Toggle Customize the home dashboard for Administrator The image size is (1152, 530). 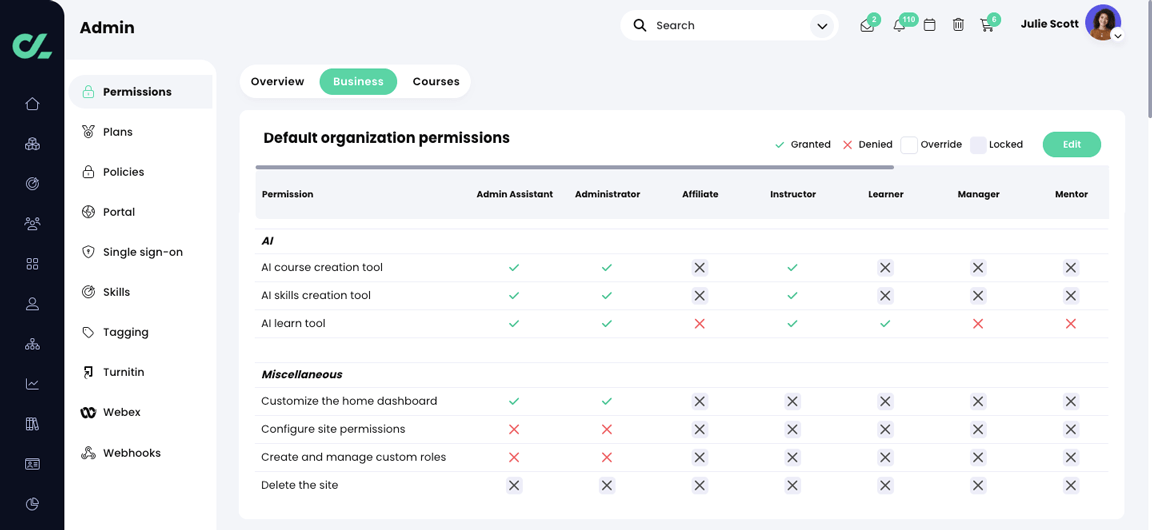606,401
